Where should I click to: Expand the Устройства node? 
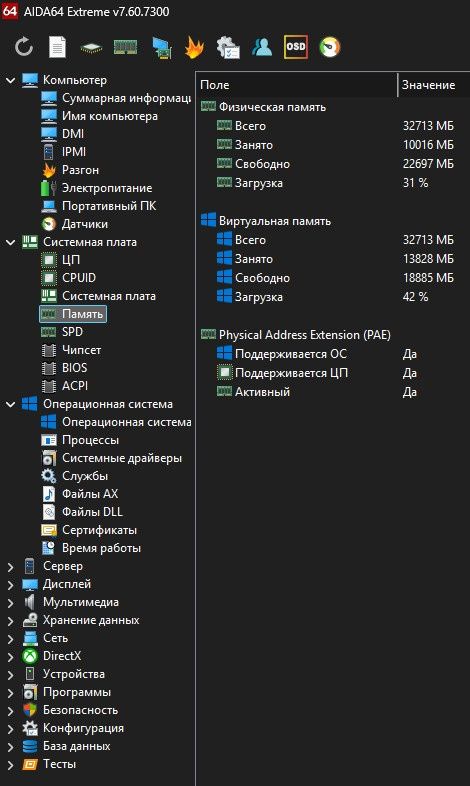11,675
